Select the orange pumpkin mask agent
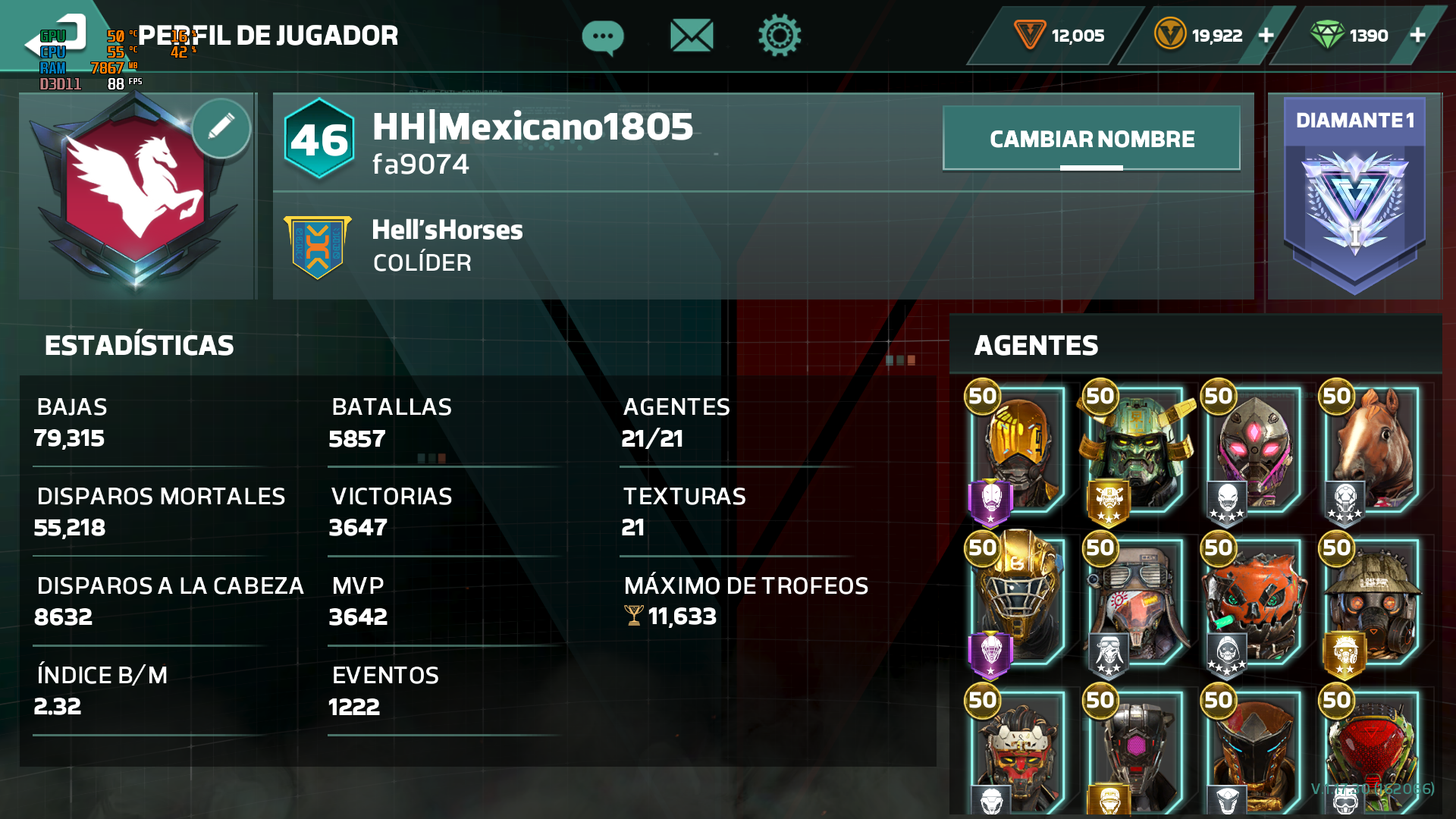 1254,603
